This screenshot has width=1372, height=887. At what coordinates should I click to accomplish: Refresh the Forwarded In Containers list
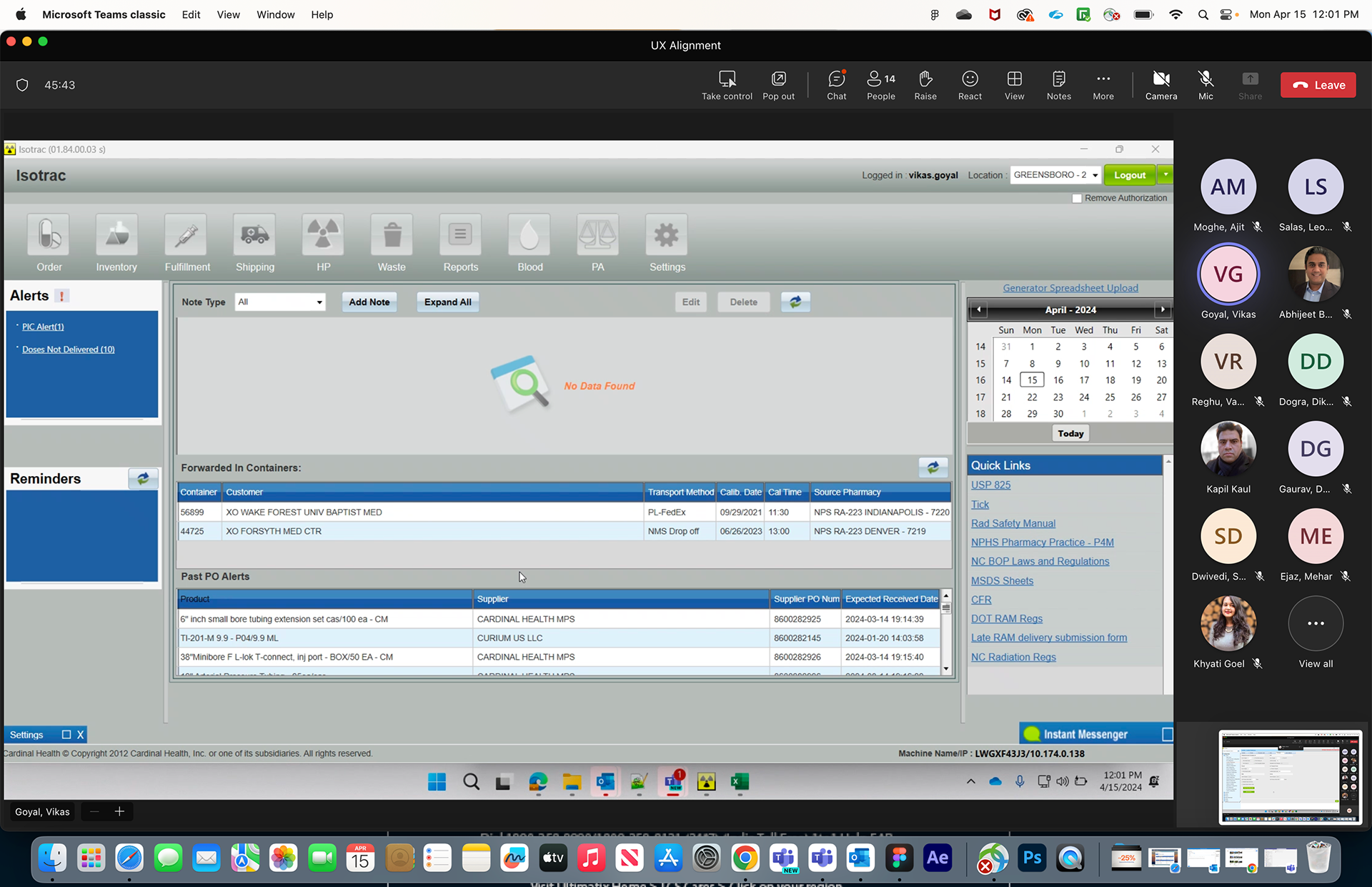pos(933,467)
